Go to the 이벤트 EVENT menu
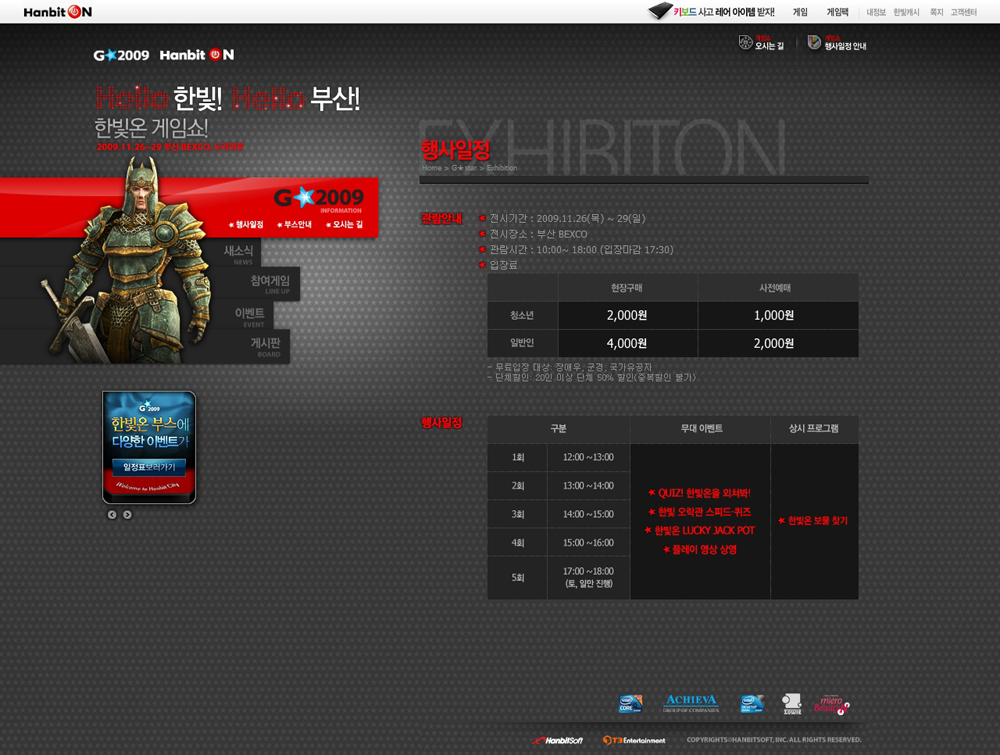 250,316
